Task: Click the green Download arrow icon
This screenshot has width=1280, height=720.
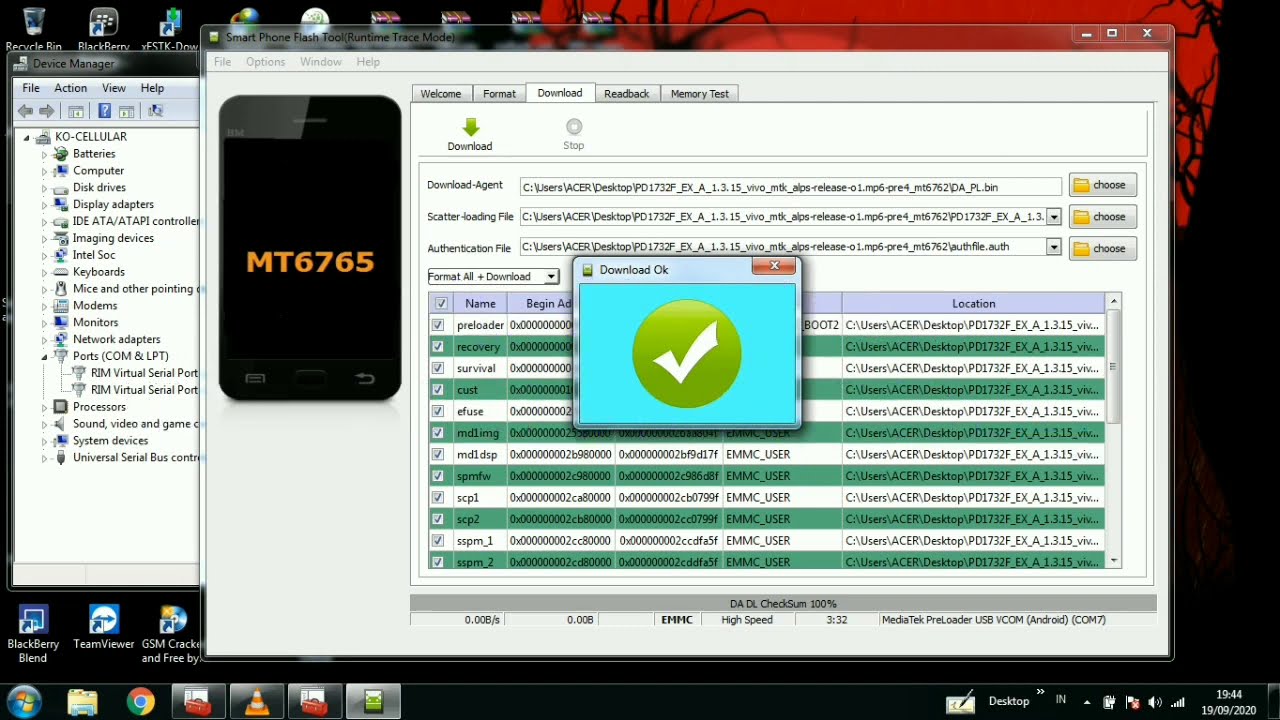Action: [471, 127]
